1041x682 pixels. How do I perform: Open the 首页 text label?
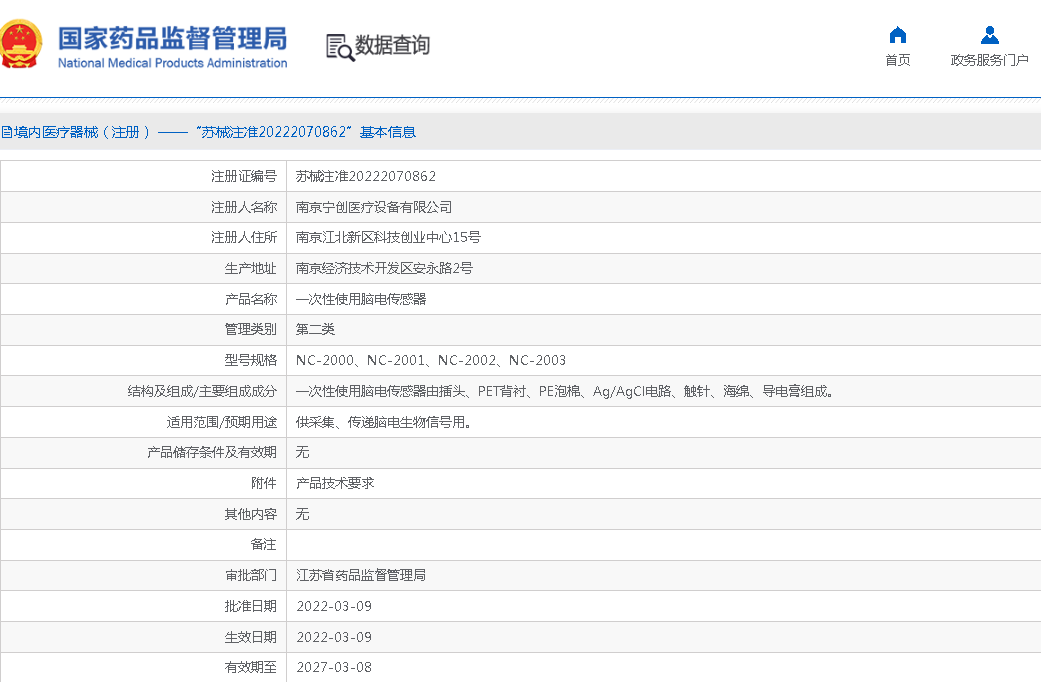tap(897, 60)
